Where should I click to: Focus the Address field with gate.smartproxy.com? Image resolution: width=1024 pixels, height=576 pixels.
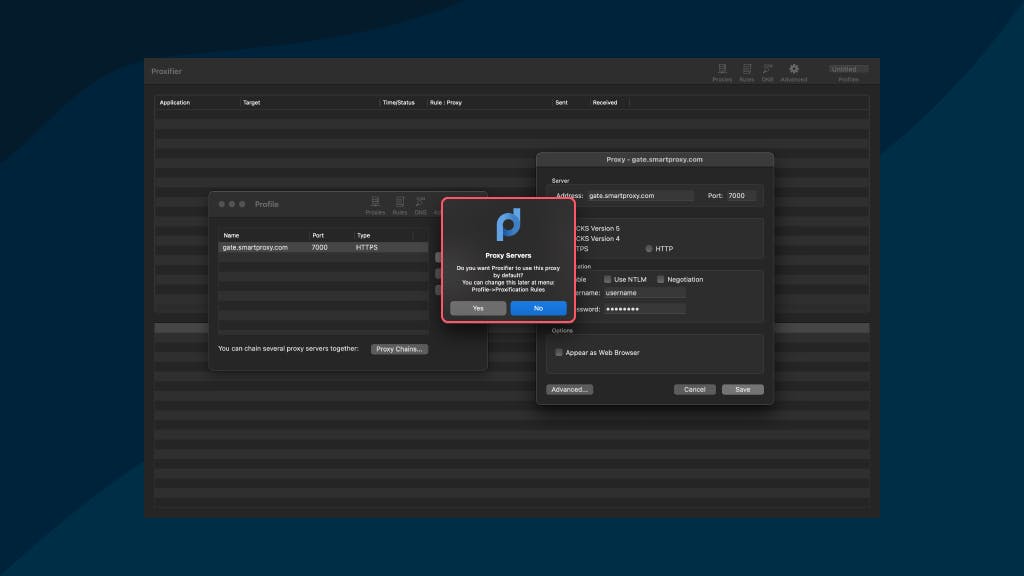[x=640, y=196]
